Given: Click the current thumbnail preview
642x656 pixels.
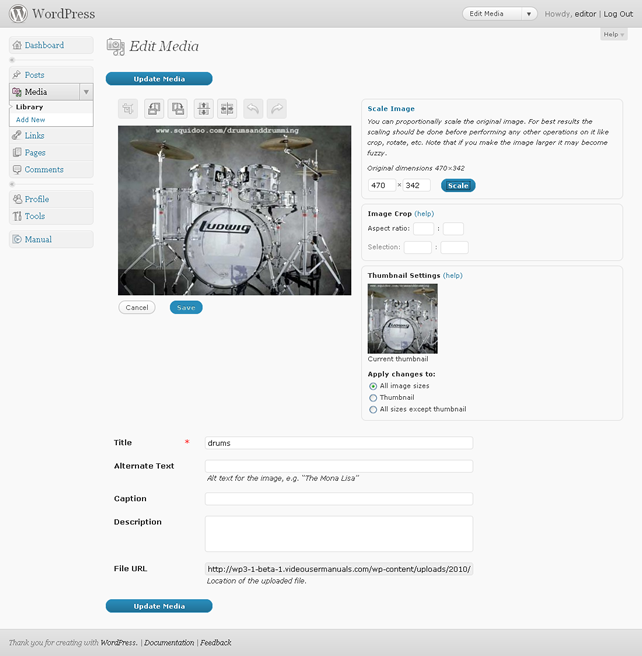Looking at the screenshot, I should click(403, 319).
